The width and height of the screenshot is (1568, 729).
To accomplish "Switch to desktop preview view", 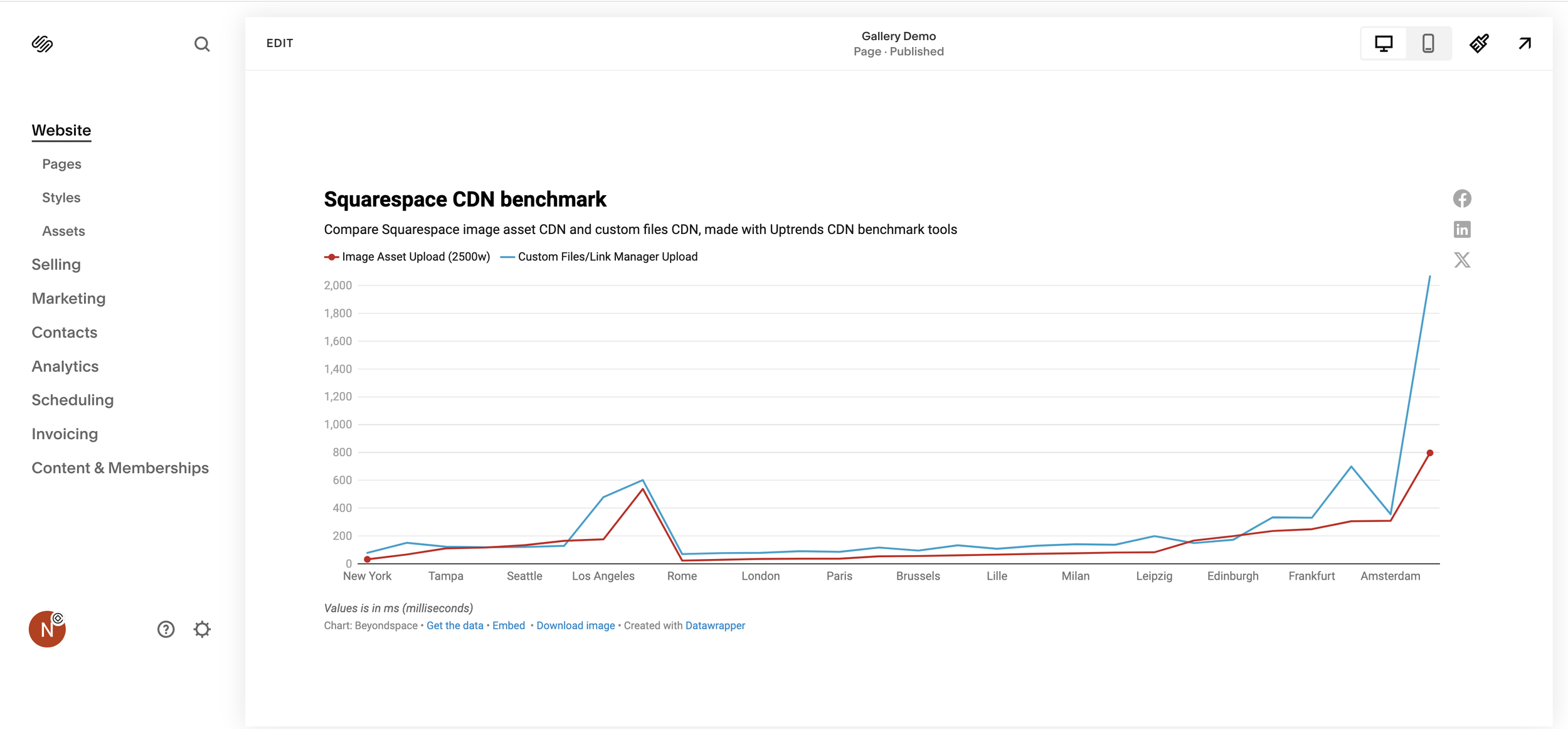I will pos(1384,43).
